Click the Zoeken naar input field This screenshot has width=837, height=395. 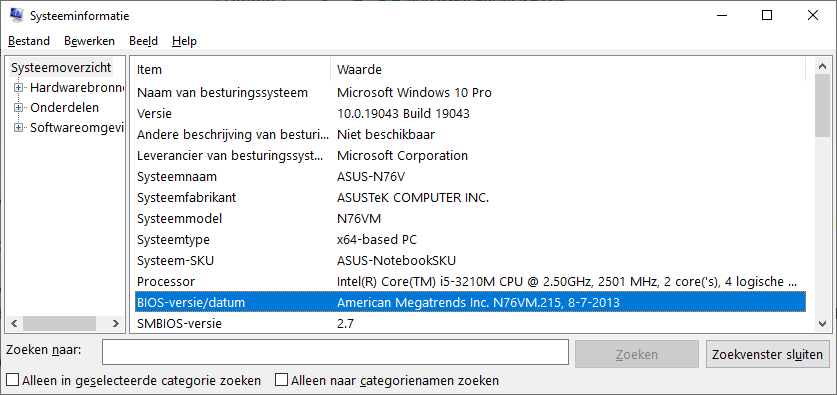click(335, 352)
